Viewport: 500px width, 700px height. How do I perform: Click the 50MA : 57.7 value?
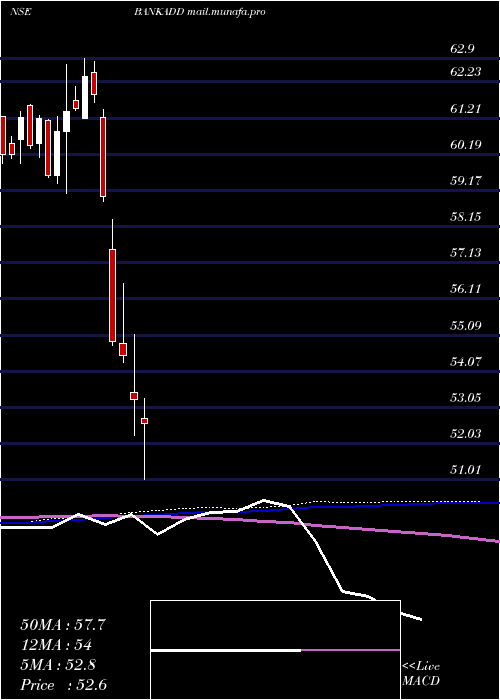[63, 625]
